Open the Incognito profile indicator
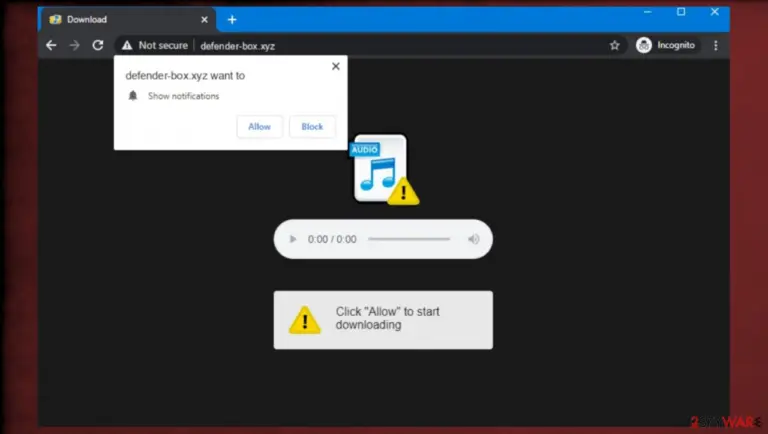Viewport: 768px width, 434px height. click(666, 45)
